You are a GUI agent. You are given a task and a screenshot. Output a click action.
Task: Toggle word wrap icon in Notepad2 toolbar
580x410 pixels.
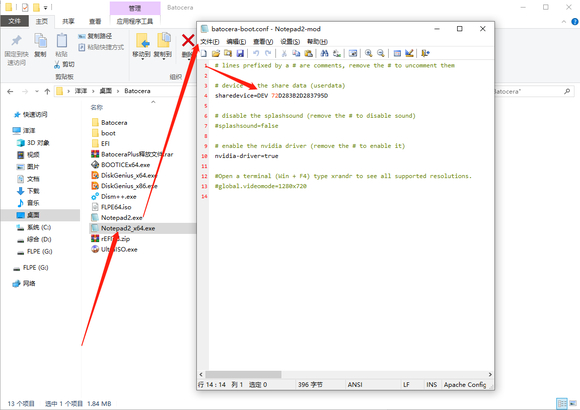[353, 54]
